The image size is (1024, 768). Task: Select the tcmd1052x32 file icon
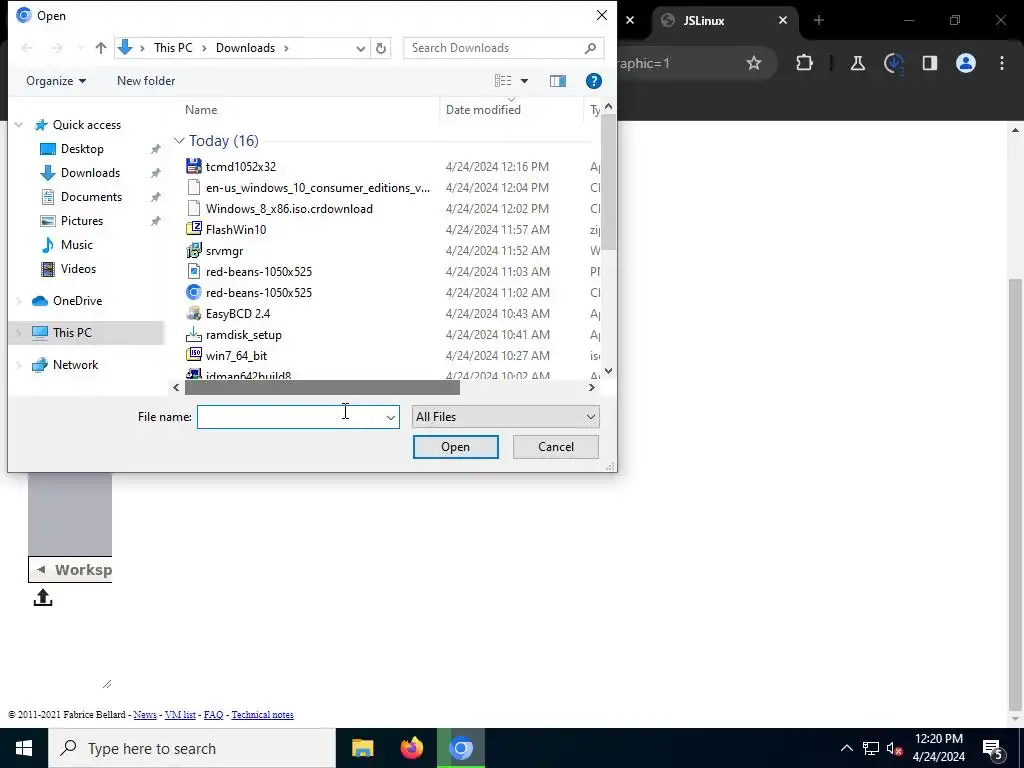[x=194, y=167]
